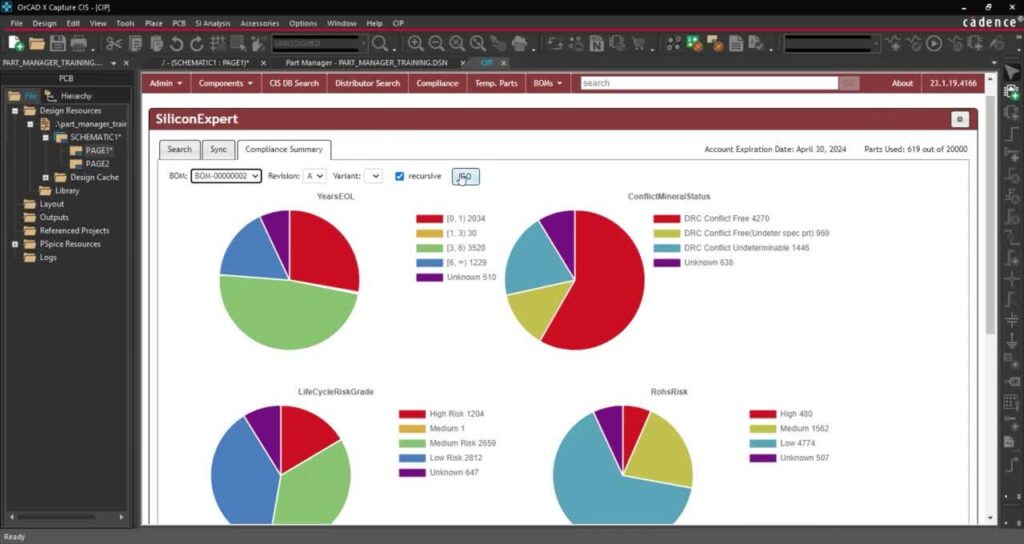
Task: Click the red High Risk 1204 legend swatch
Action: [x=412, y=414]
